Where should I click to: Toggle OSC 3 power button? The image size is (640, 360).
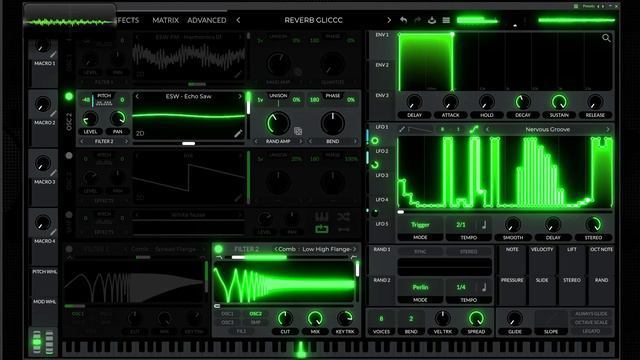tap(69, 156)
